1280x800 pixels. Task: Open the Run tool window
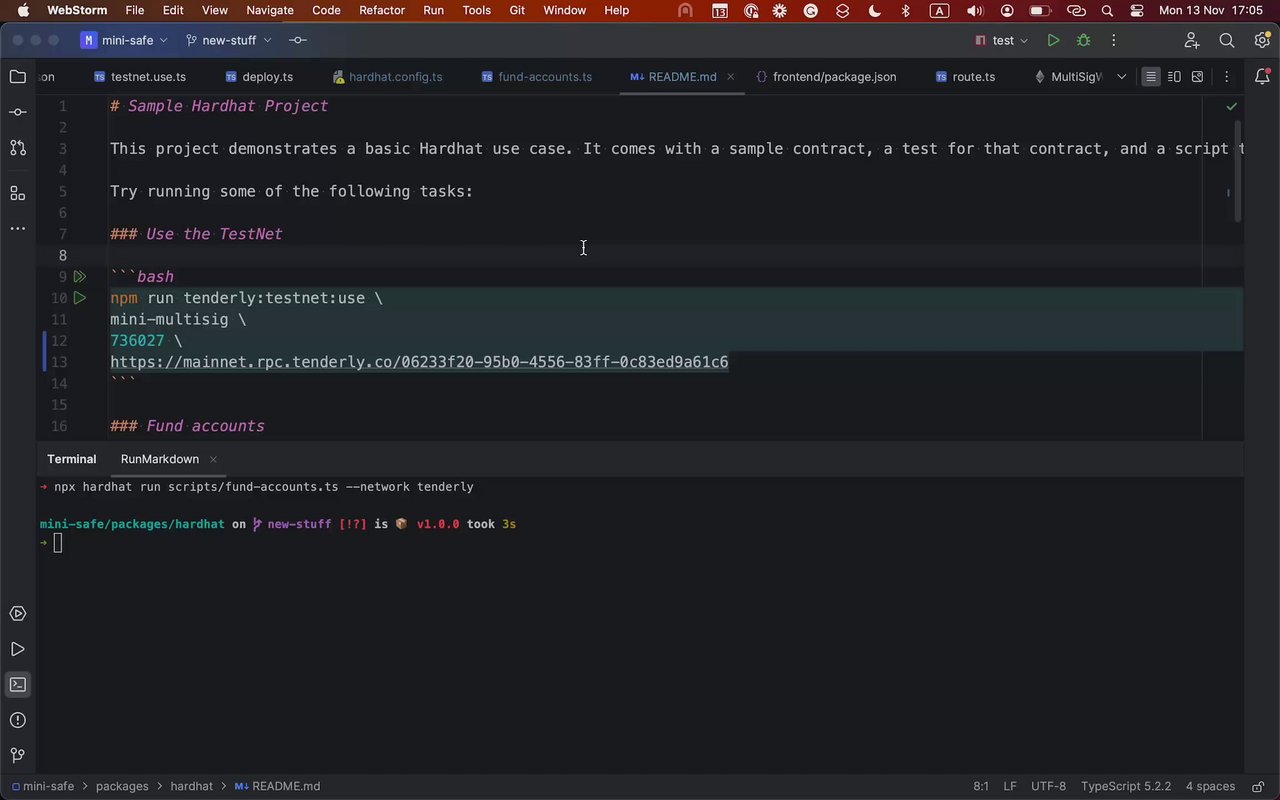(17, 649)
